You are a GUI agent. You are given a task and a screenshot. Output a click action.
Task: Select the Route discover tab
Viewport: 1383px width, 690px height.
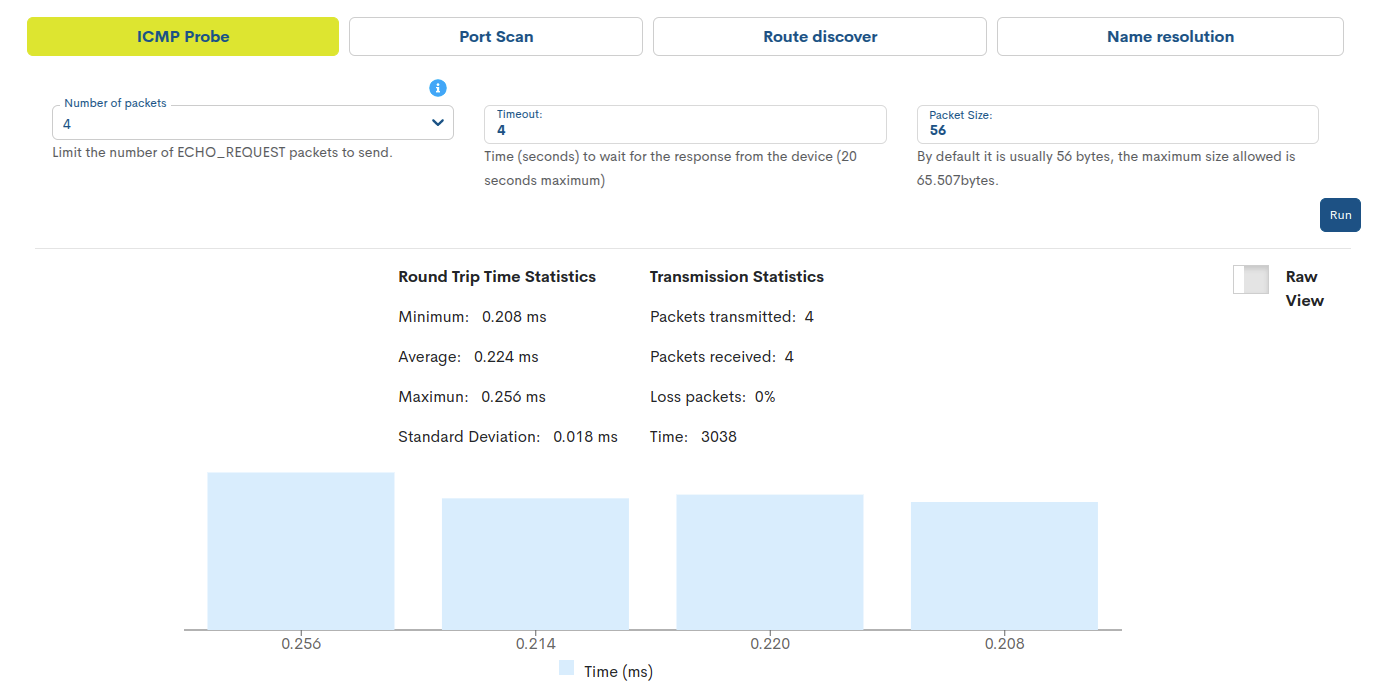[820, 37]
